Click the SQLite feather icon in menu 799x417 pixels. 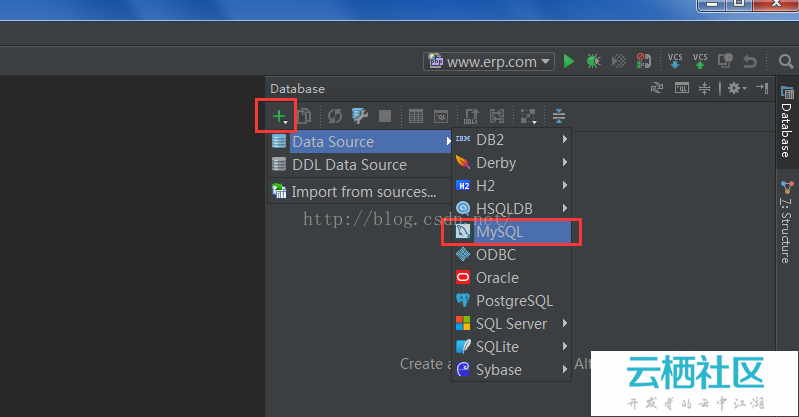point(463,346)
